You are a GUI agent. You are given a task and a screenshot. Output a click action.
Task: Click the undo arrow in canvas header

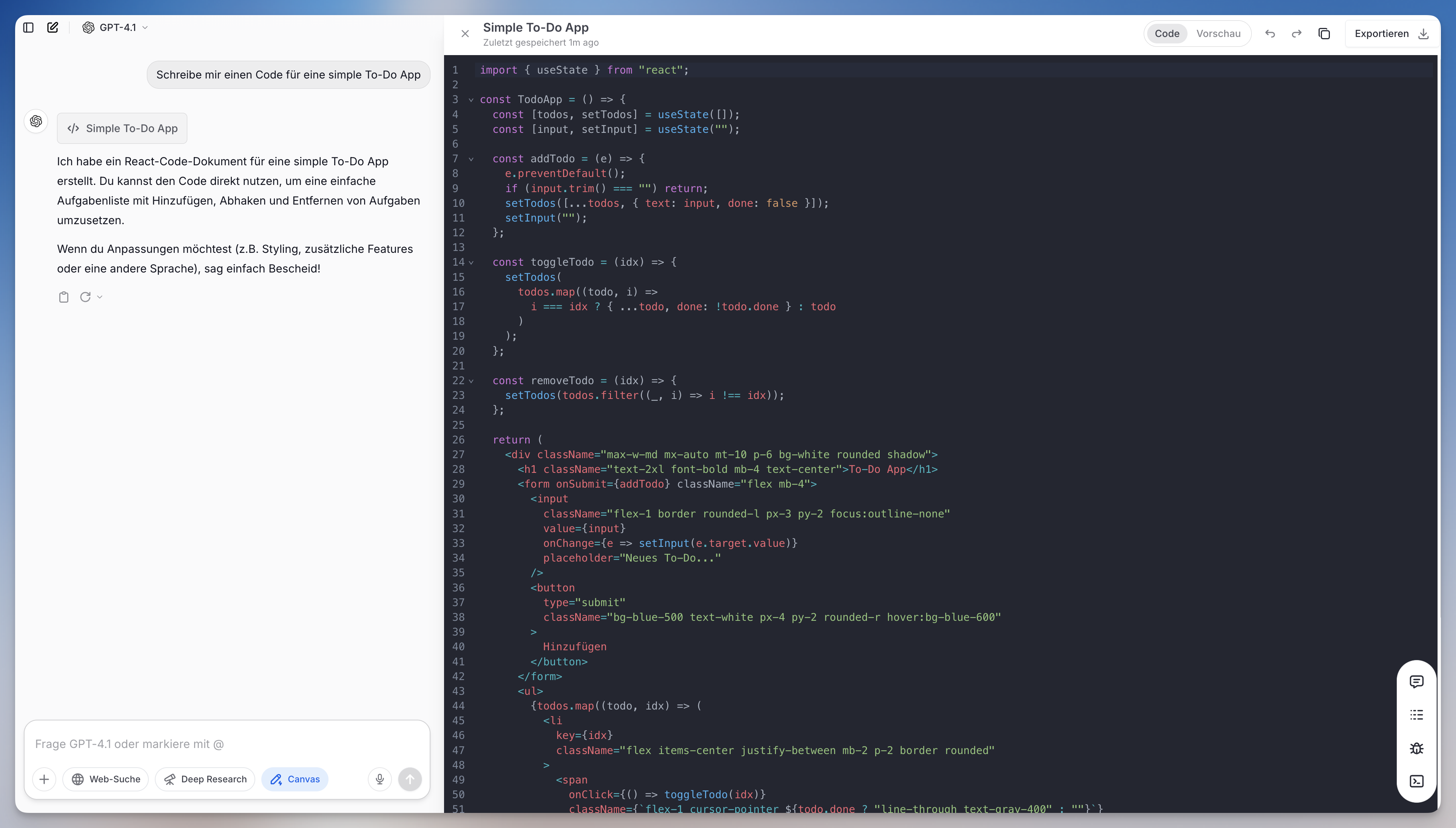1270,34
